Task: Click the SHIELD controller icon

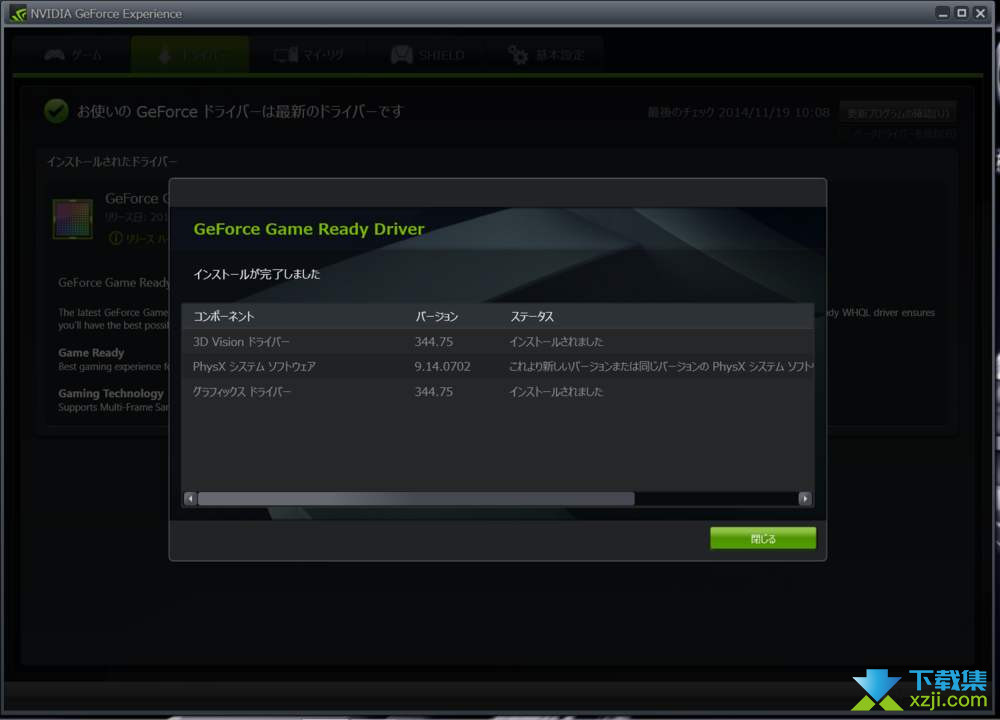Action: (x=402, y=55)
